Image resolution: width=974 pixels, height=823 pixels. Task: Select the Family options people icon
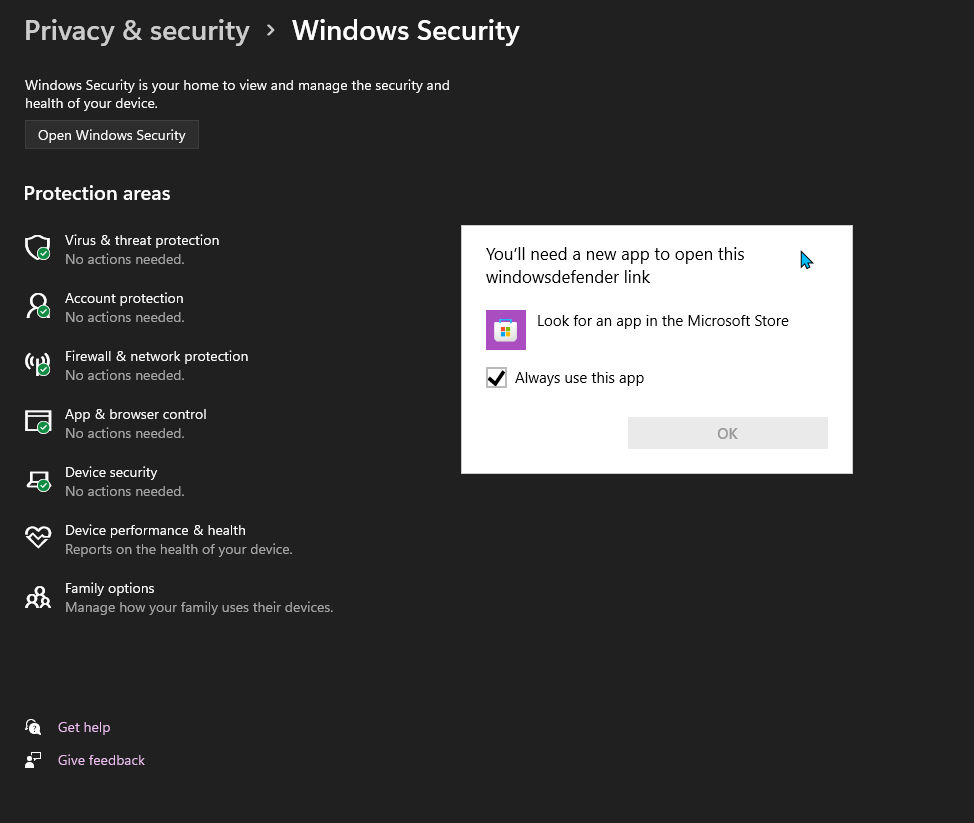point(37,596)
